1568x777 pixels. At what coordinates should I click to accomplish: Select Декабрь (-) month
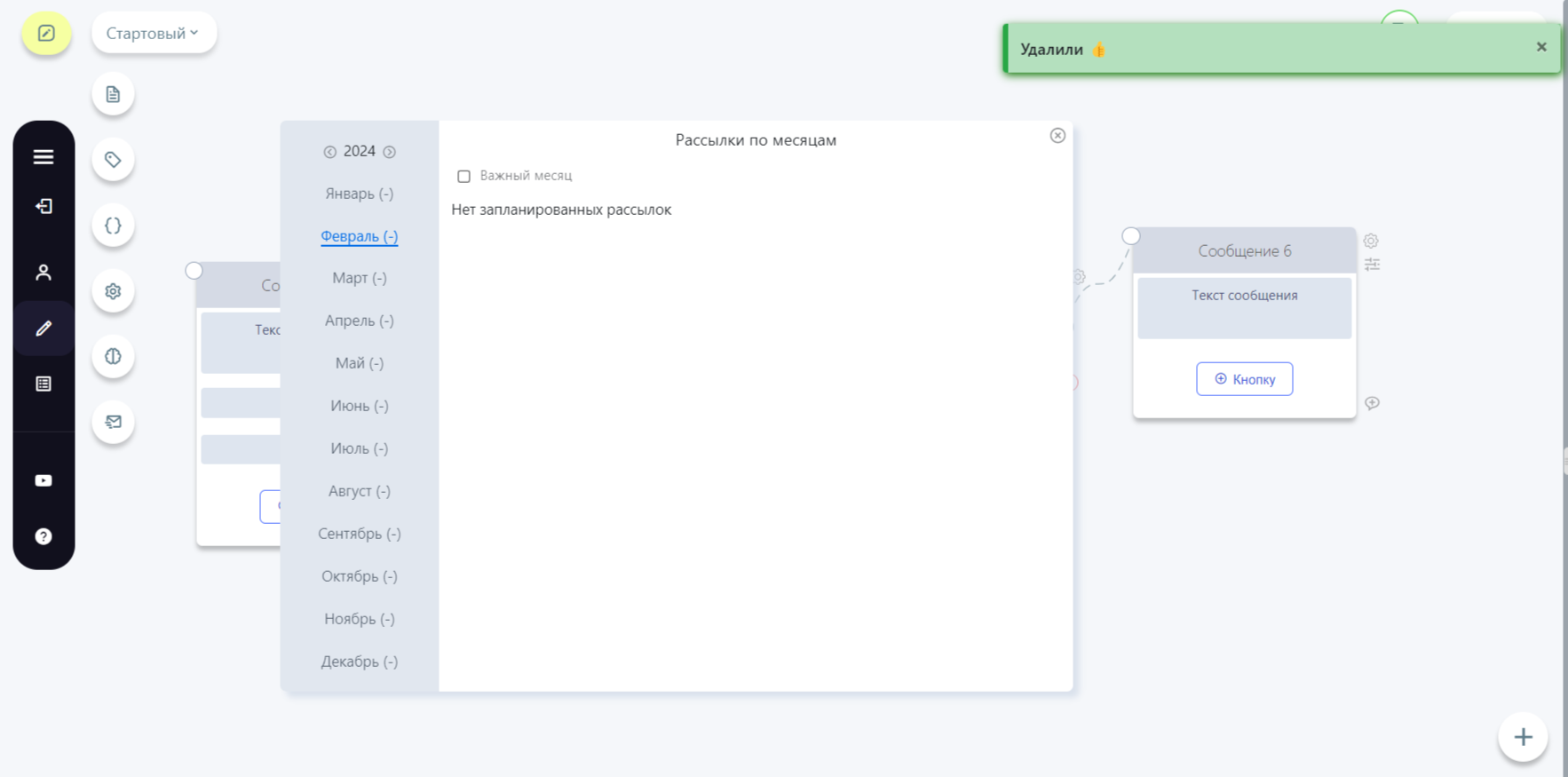(x=360, y=662)
